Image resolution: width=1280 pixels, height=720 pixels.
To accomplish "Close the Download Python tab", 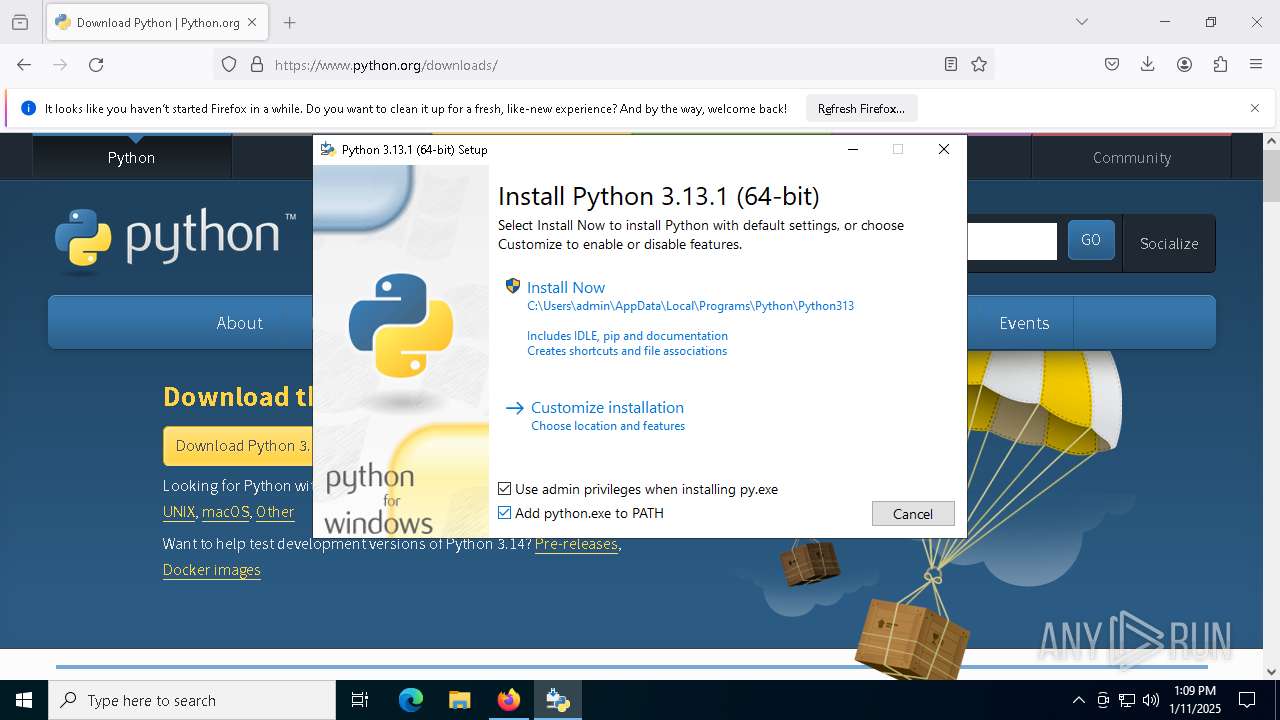I will coord(252,22).
